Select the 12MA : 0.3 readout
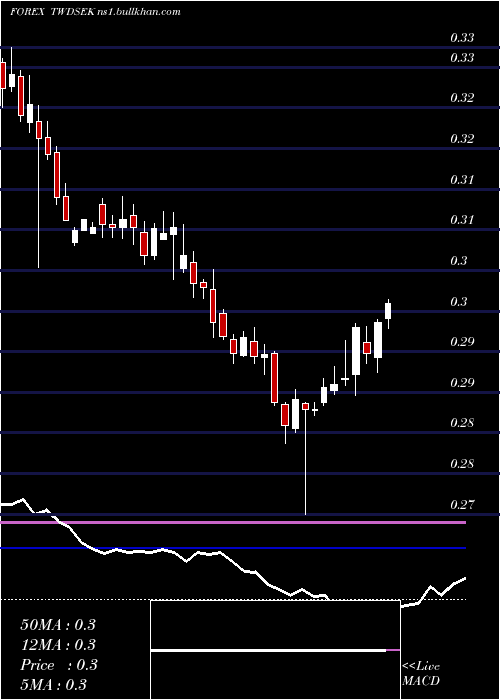 [58, 645]
